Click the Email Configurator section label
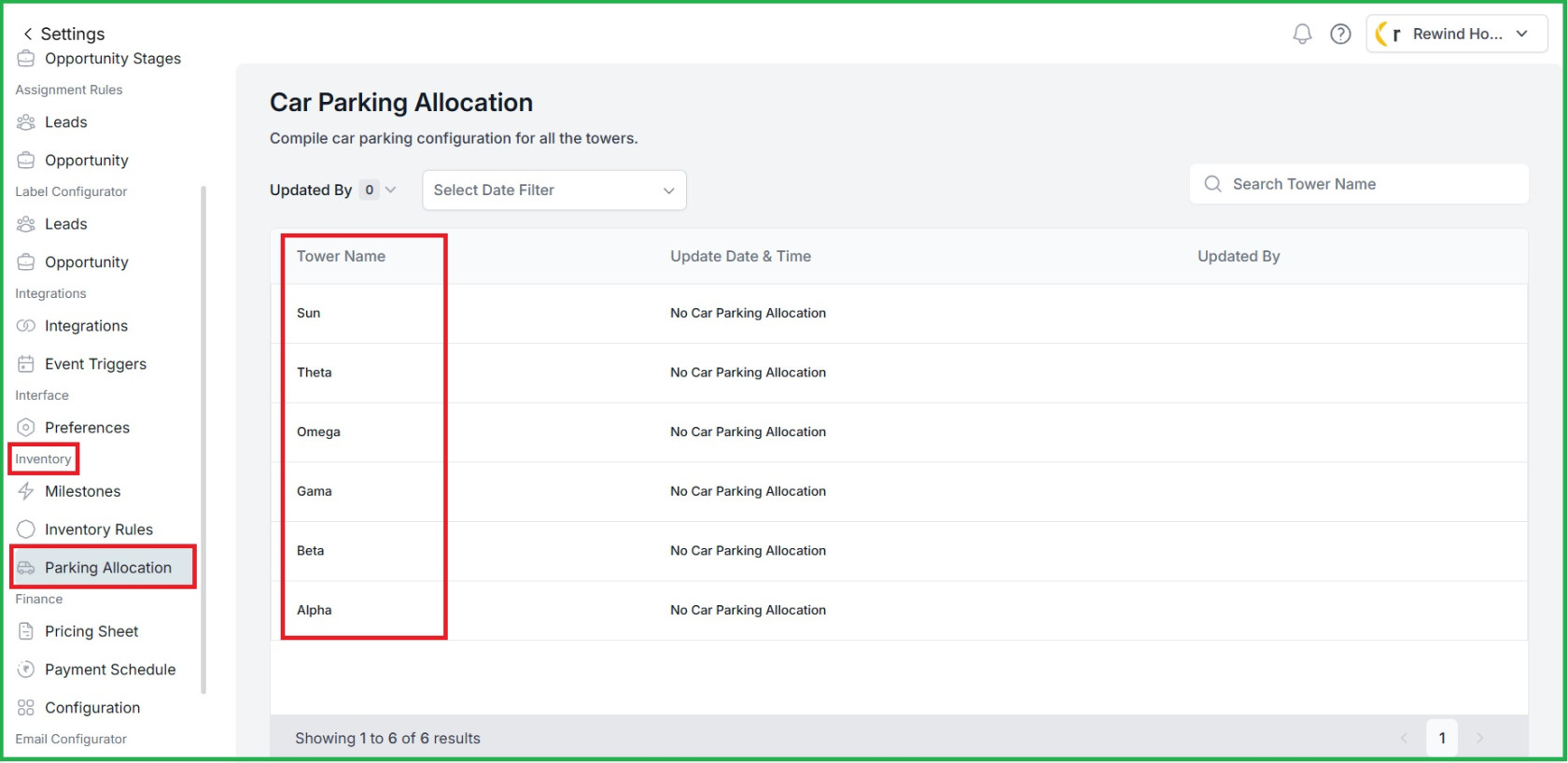 click(x=71, y=739)
